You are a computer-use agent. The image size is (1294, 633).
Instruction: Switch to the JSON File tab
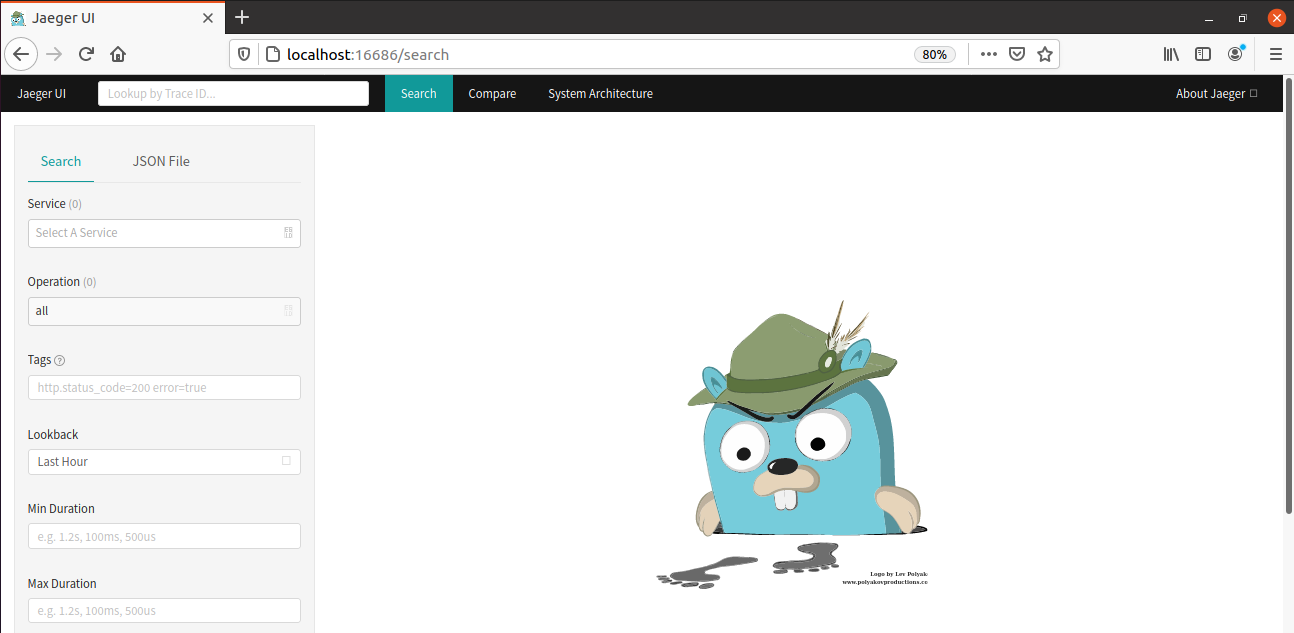tap(161, 161)
